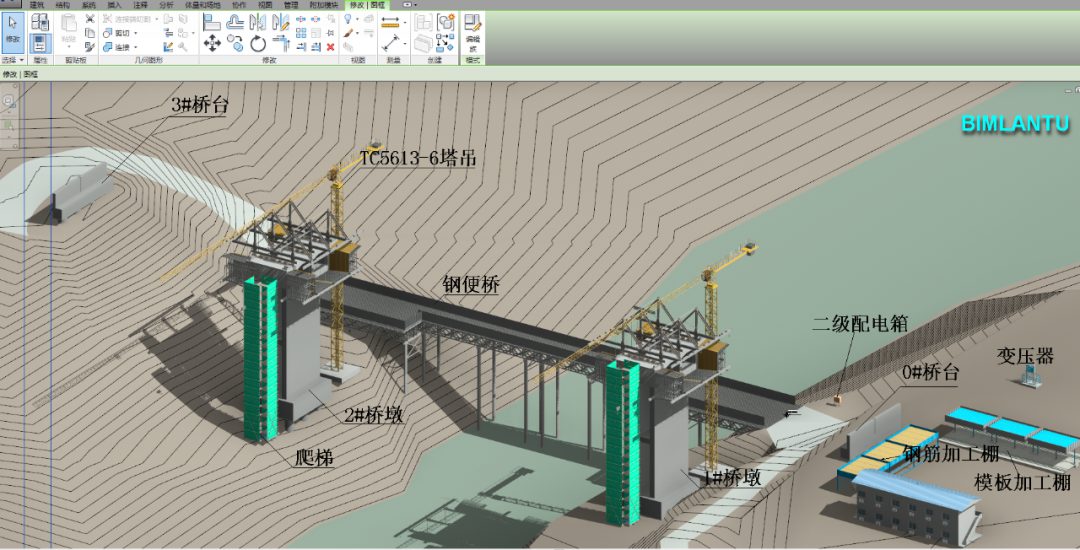Image resolution: width=1080 pixels, height=550 pixels.
Task: Select the Rotate tool
Action: [258, 43]
